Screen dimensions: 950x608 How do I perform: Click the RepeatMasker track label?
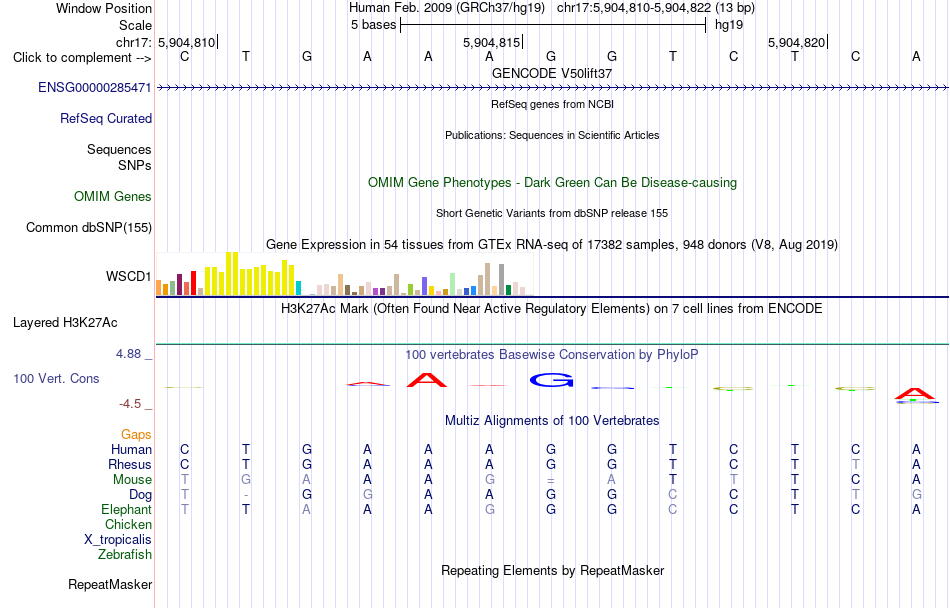coord(110,585)
